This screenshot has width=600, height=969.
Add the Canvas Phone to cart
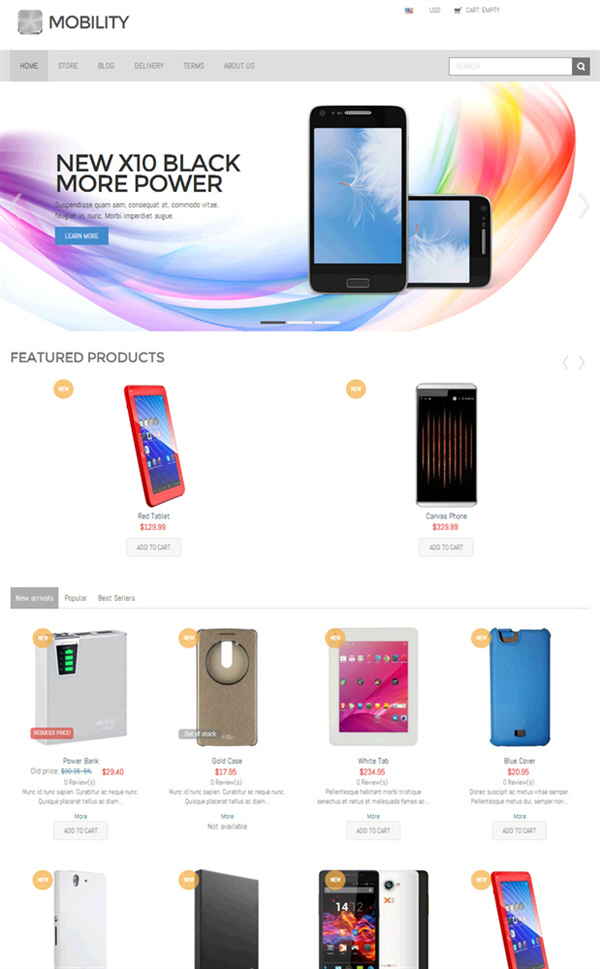446,548
